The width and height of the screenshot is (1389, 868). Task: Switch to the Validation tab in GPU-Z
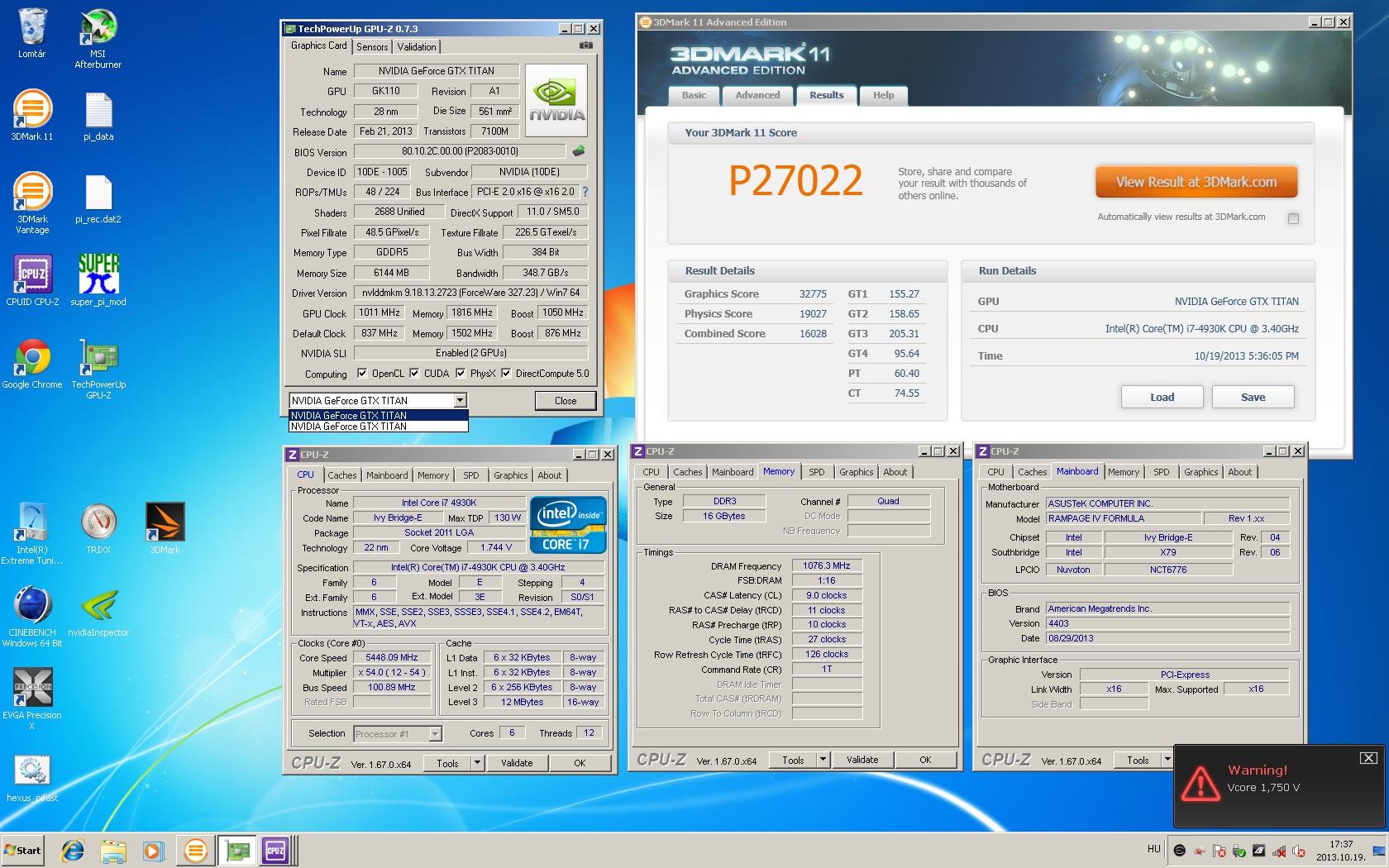point(417,47)
